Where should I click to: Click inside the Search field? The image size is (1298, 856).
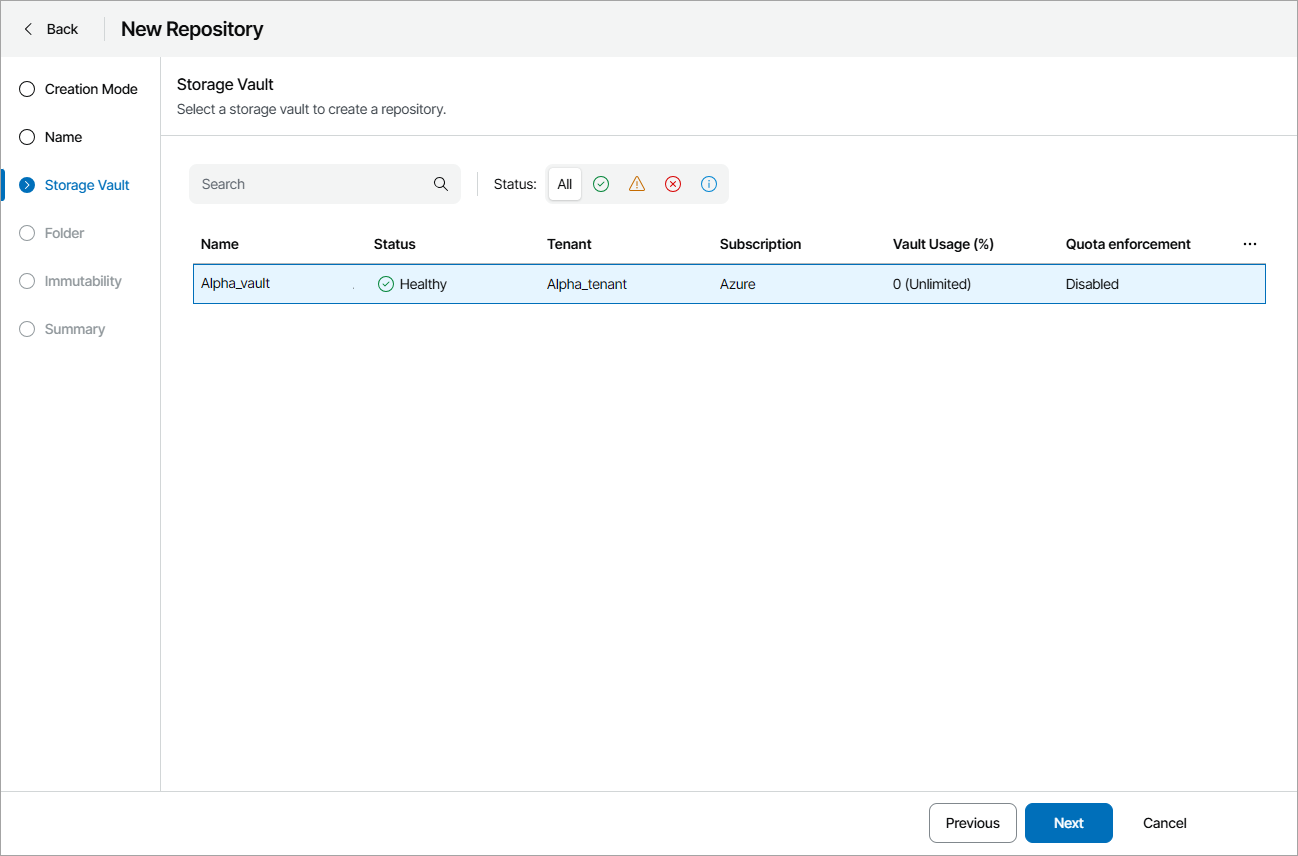(300, 184)
